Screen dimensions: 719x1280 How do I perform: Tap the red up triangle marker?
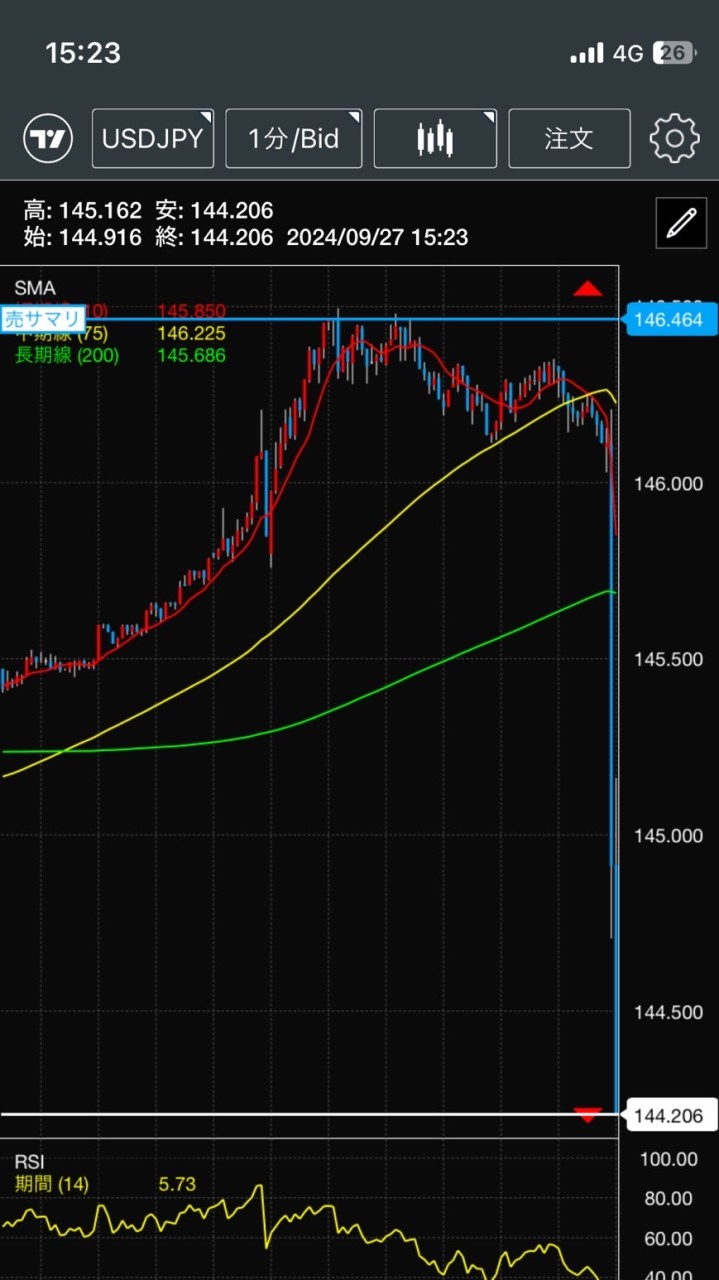click(588, 289)
